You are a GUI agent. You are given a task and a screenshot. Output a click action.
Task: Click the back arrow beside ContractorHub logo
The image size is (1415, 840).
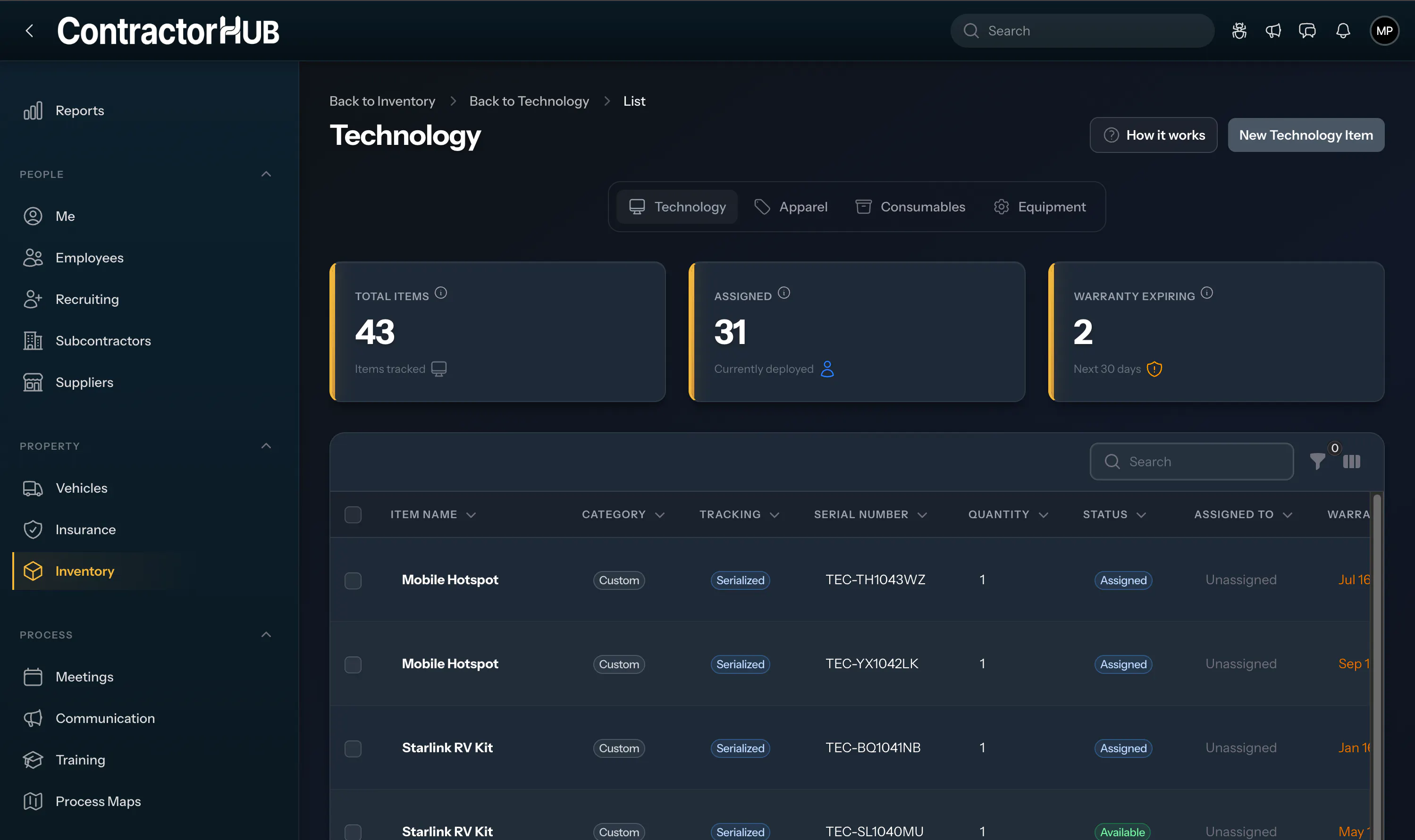(30, 31)
